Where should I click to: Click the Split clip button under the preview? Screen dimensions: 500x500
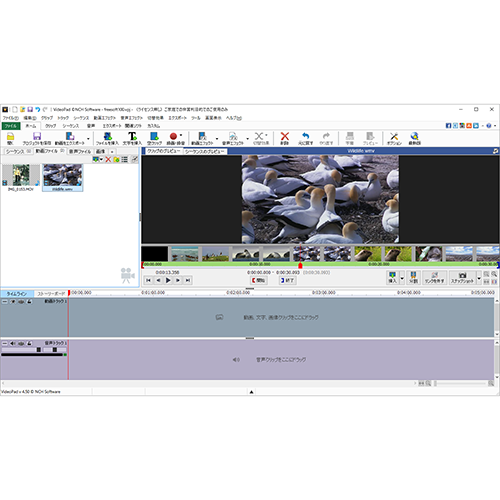click(x=413, y=277)
